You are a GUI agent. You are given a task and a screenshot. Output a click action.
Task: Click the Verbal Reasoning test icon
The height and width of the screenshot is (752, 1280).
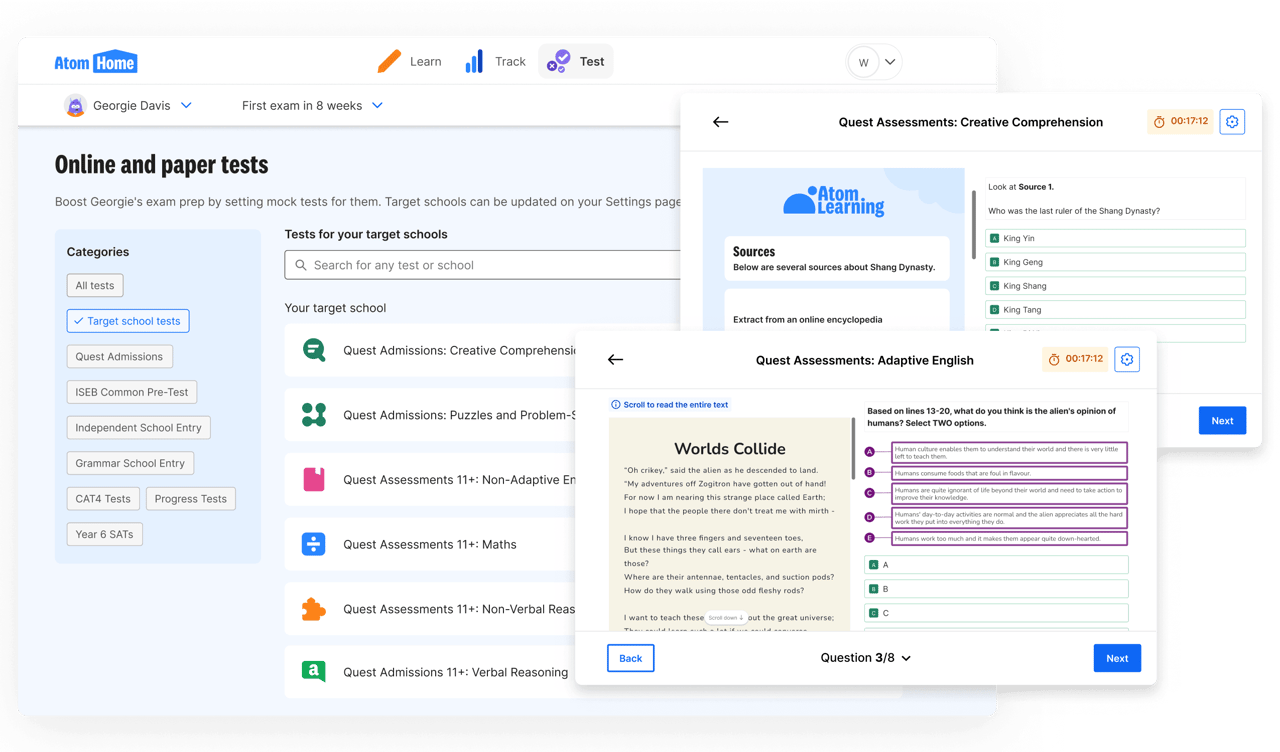pyautogui.click(x=314, y=672)
